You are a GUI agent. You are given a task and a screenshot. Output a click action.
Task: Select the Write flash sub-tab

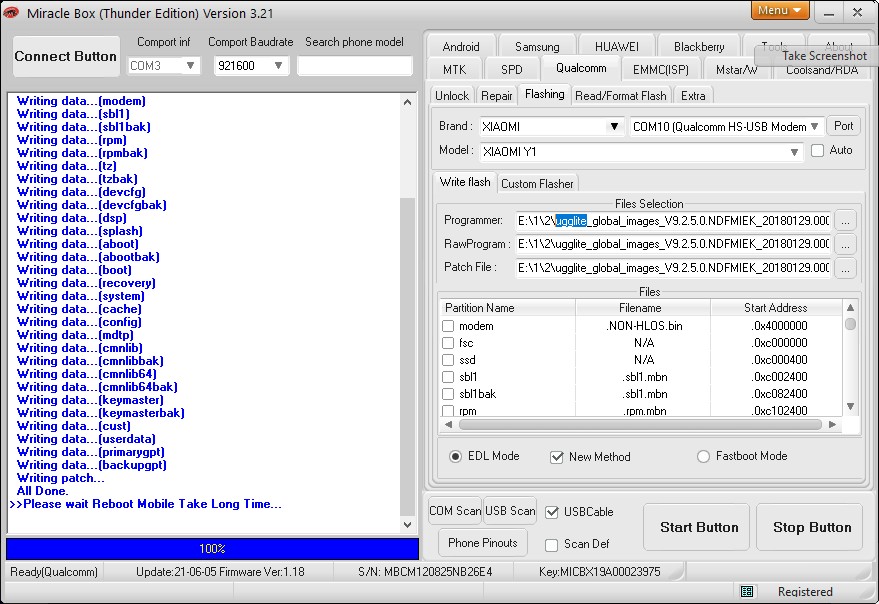pyautogui.click(x=465, y=182)
